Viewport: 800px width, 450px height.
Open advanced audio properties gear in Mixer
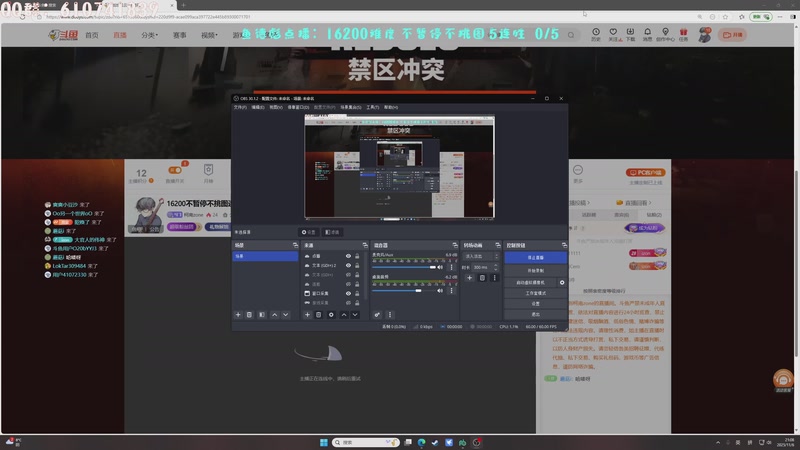pos(377,315)
